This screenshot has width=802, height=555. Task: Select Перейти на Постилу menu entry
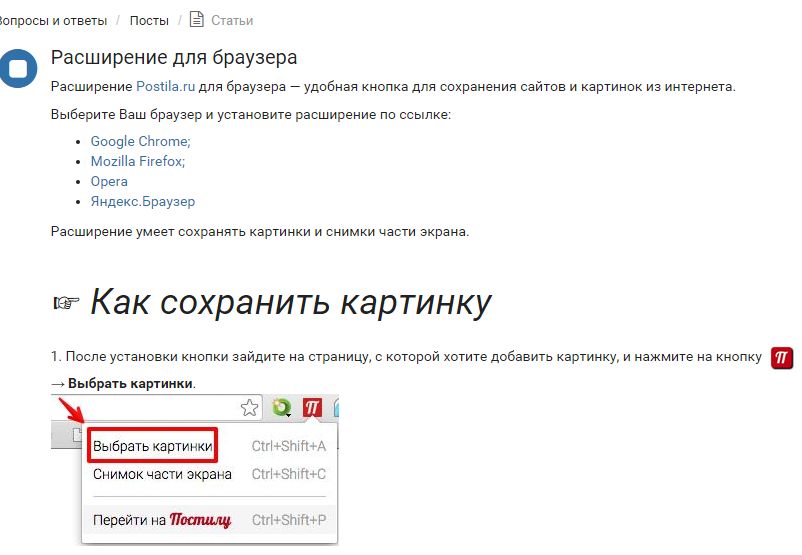point(162,520)
